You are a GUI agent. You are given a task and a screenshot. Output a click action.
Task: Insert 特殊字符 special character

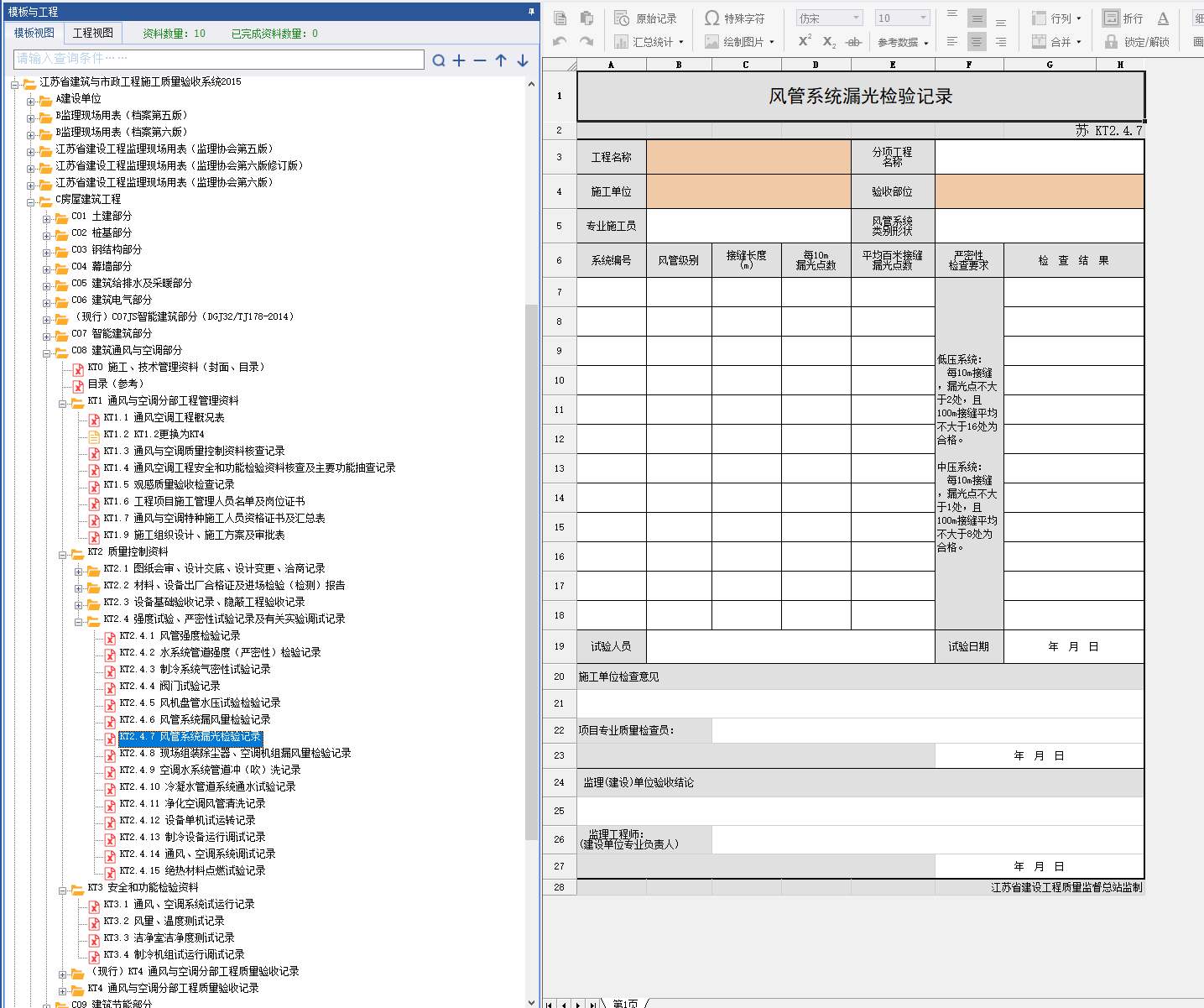point(734,18)
